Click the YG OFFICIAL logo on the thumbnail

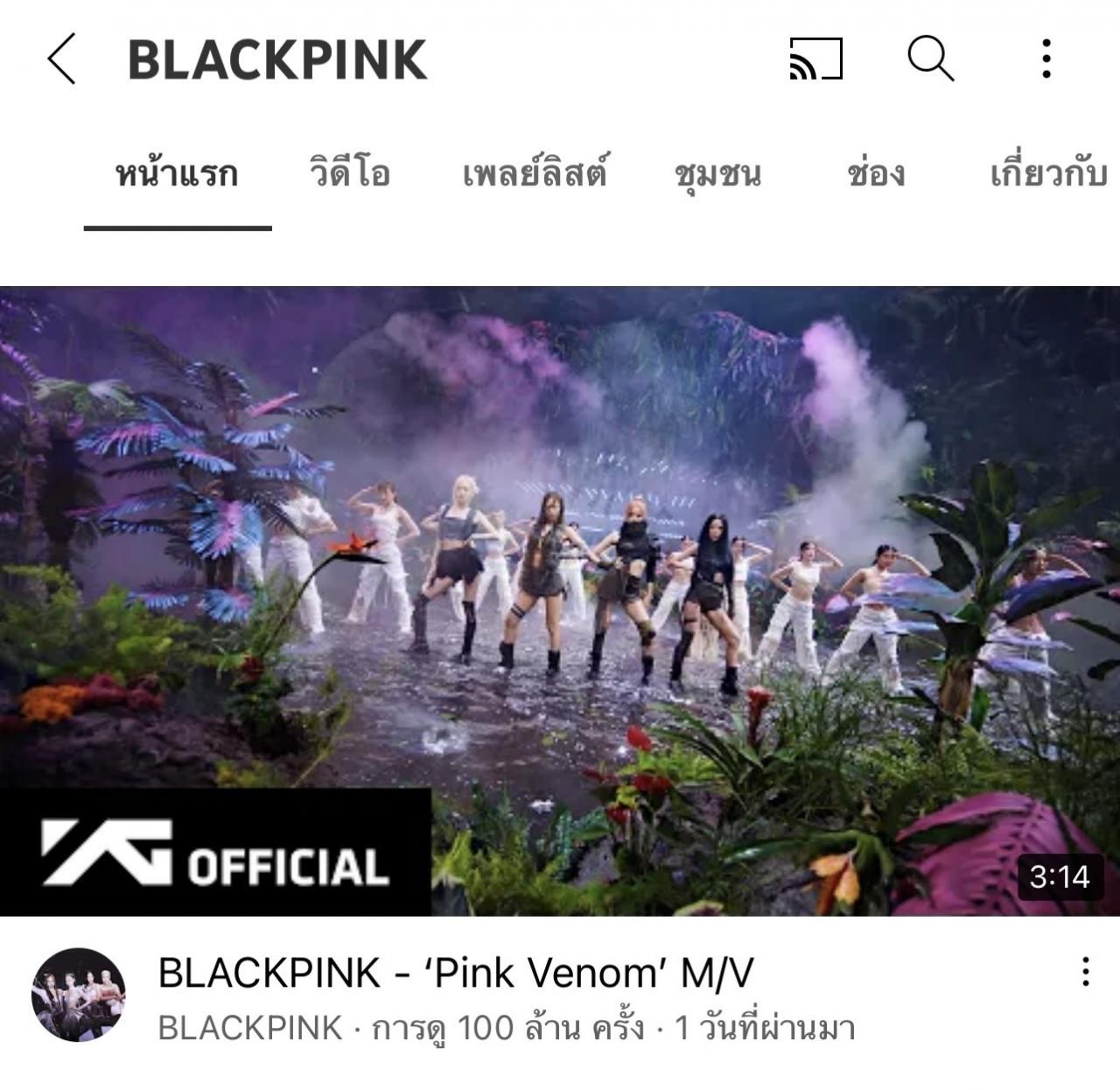pos(215,852)
